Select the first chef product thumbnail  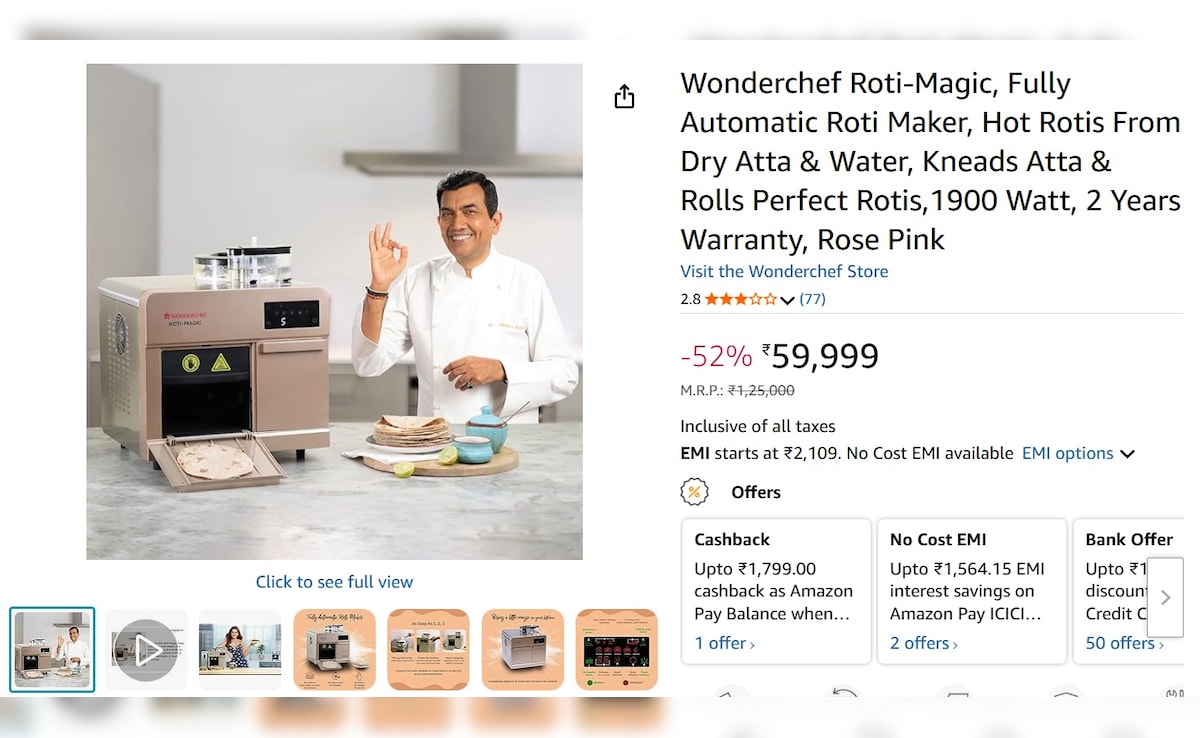click(52, 650)
